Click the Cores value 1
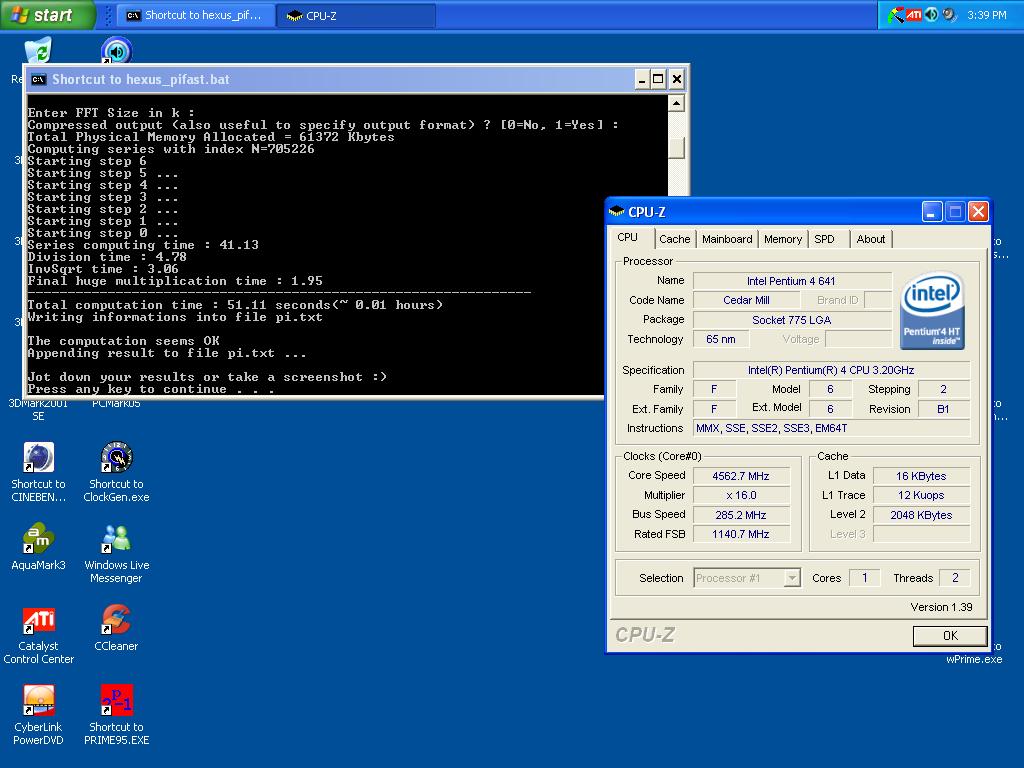 (865, 578)
